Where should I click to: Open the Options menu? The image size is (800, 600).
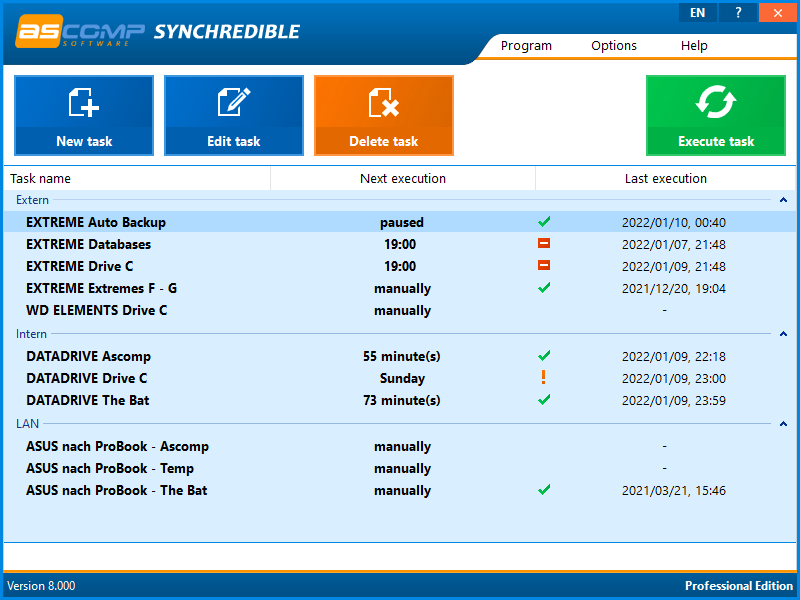coord(613,45)
